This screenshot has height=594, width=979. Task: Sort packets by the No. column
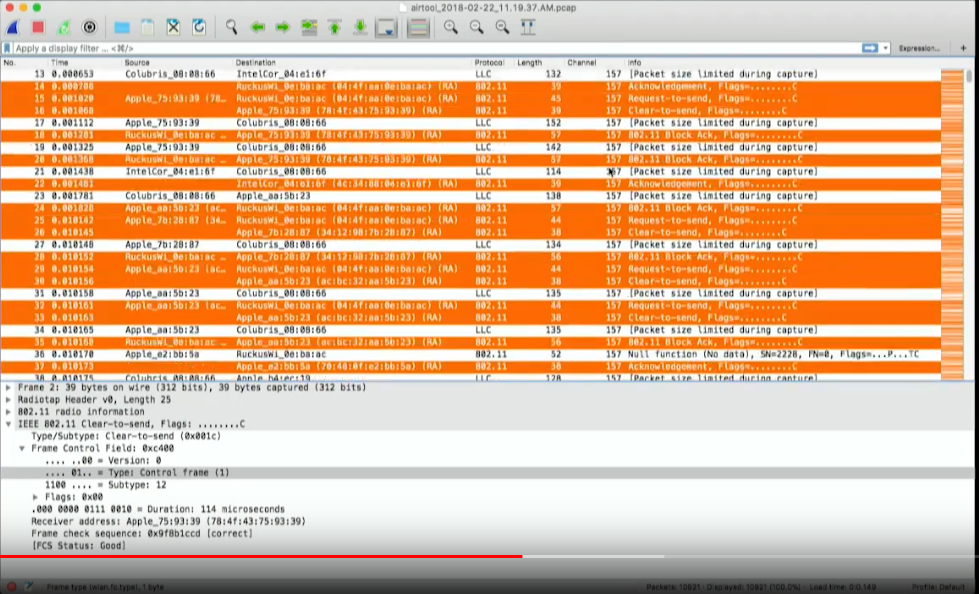point(9,62)
